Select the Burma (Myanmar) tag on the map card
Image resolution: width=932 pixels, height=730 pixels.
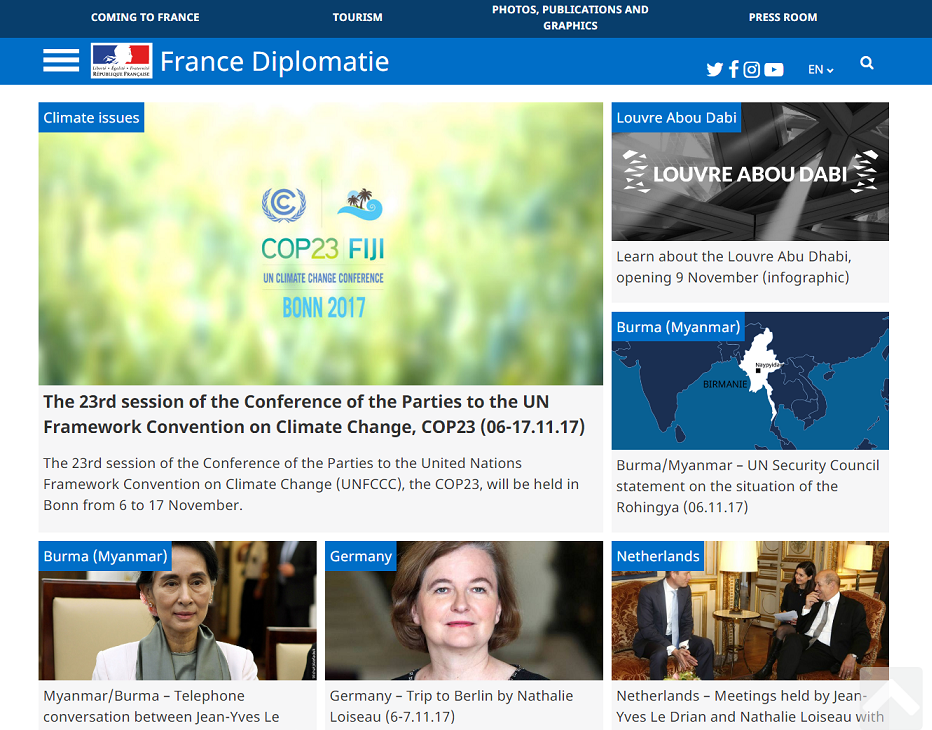pos(678,327)
